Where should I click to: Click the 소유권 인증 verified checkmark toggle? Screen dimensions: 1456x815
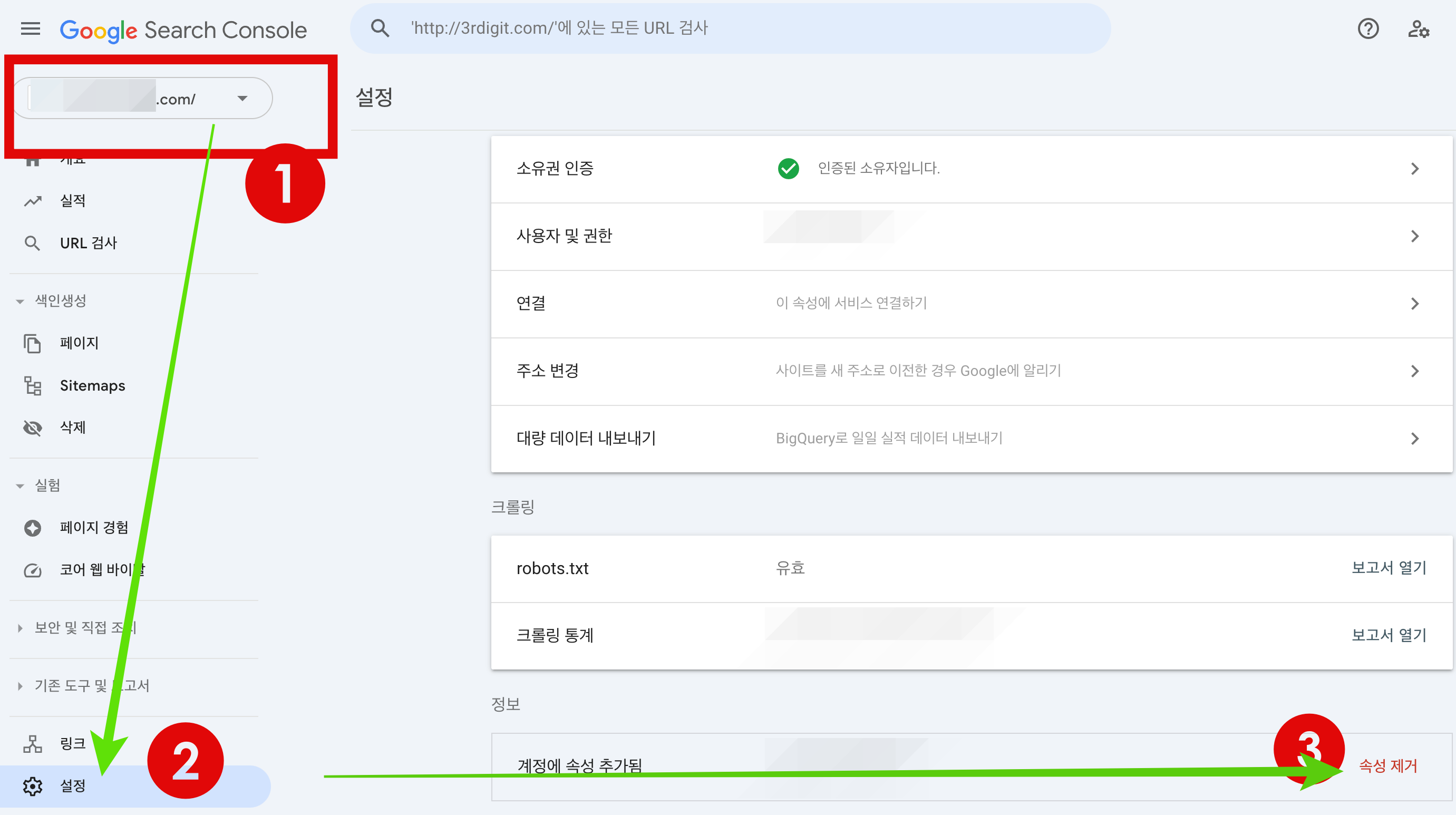788,168
